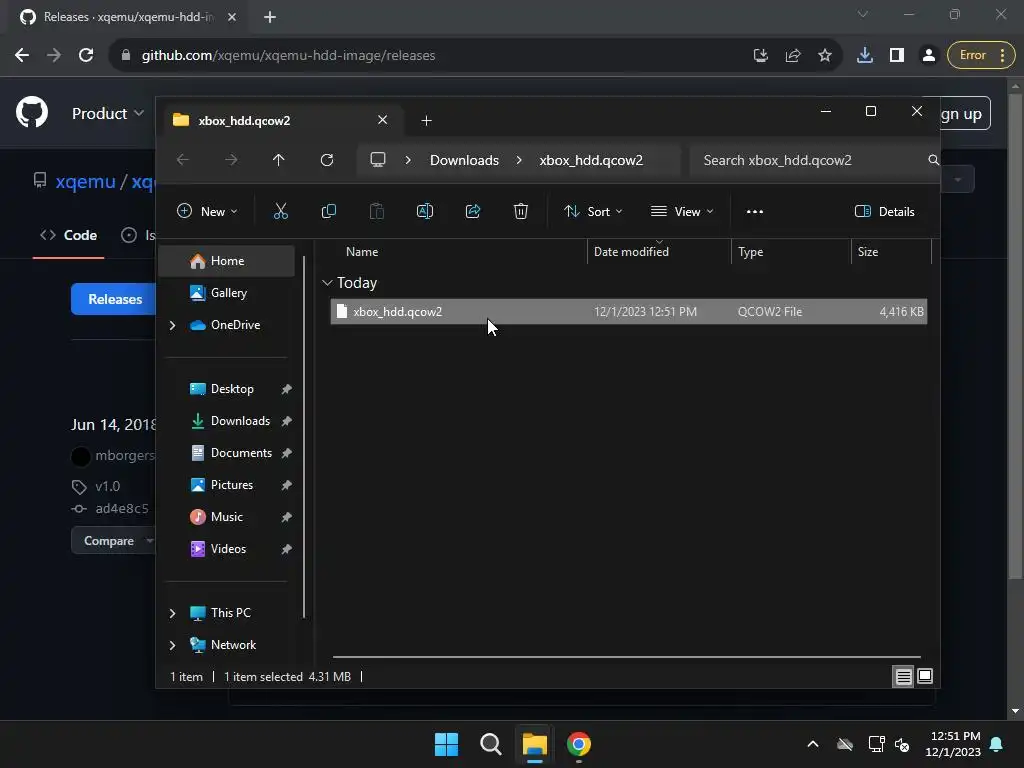Open Chrome's Downloads icon in toolbar
1024x768 pixels.
point(865,55)
